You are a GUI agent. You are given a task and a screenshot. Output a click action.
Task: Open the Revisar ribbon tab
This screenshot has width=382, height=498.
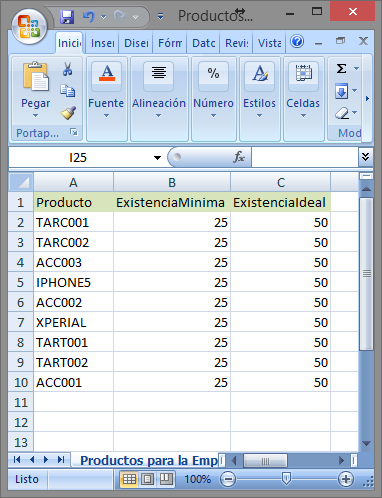click(x=237, y=43)
